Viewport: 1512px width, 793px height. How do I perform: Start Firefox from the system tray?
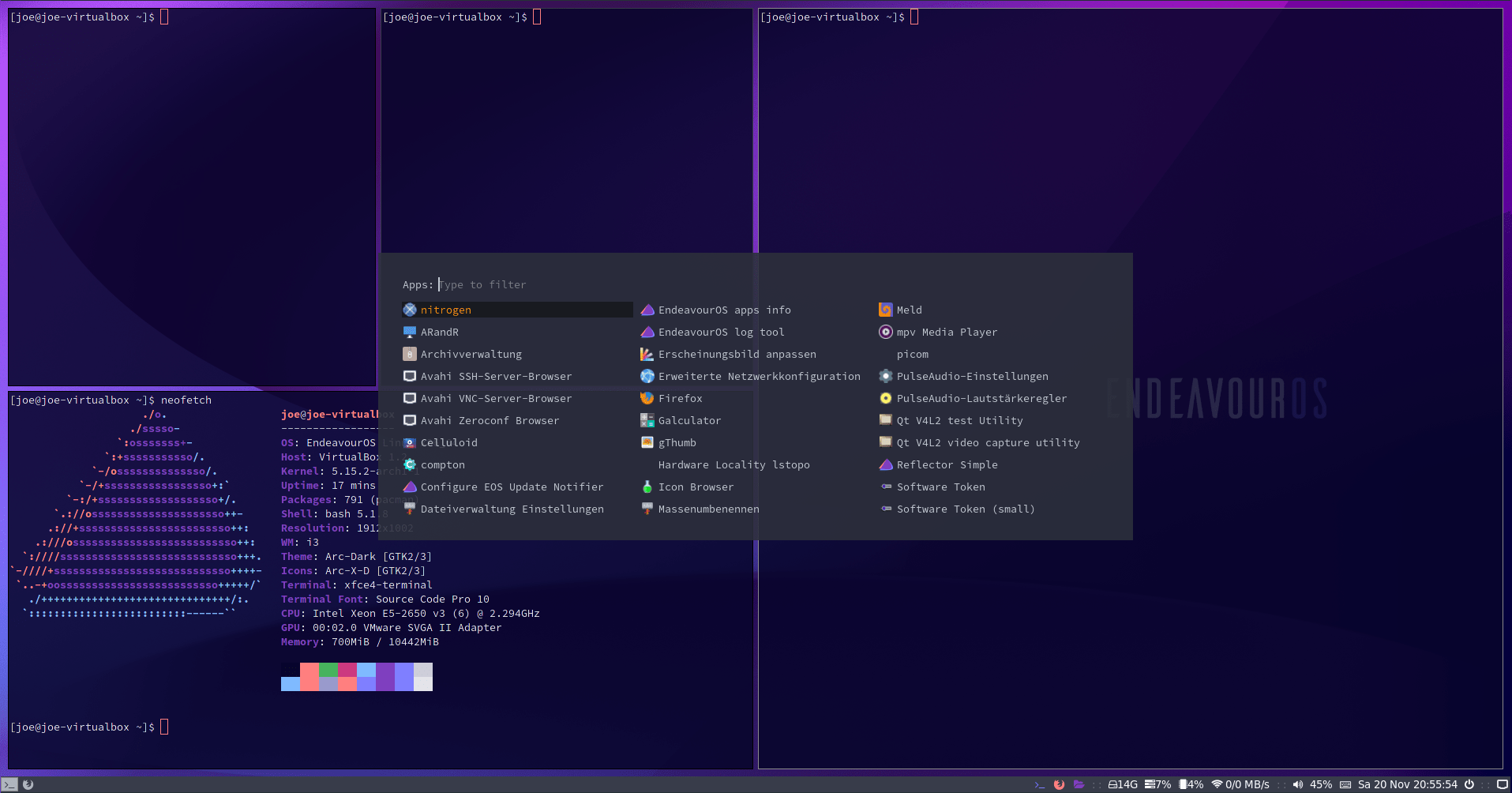tap(1059, 784)
